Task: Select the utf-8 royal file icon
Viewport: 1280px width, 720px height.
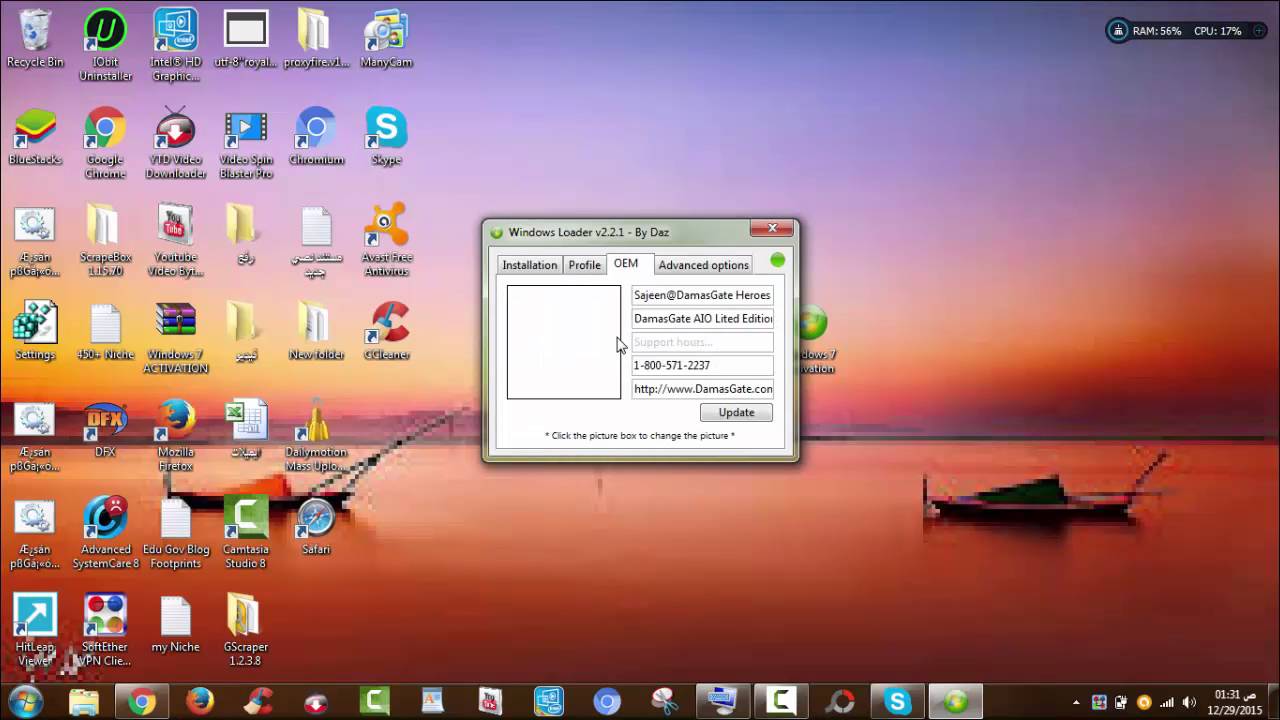Action: tap(246, 40)
